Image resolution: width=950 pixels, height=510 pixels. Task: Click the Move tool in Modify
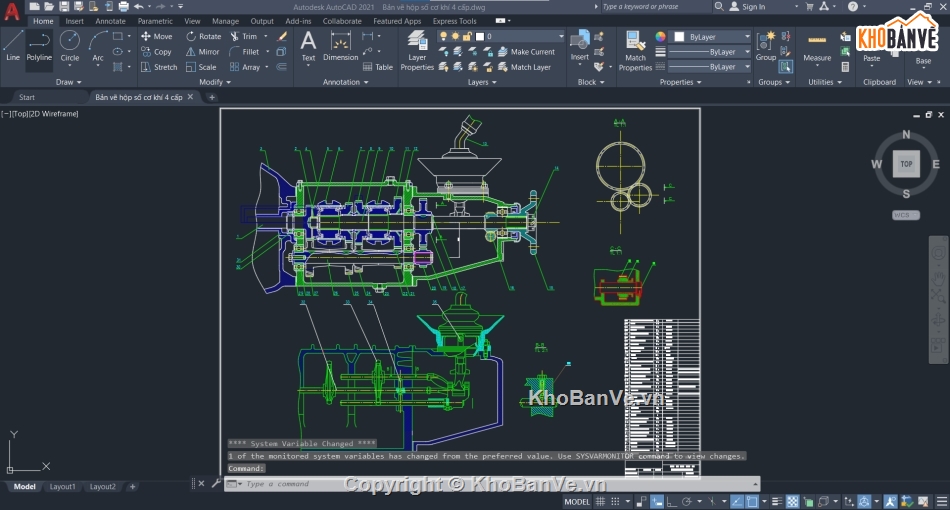tap(157, 36)
